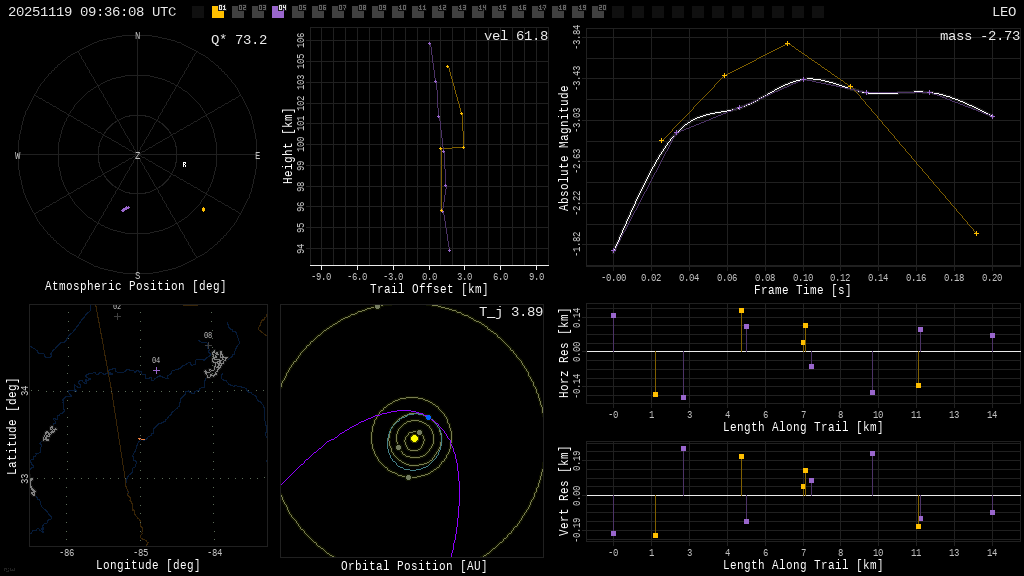Select the orange station 01 indicator
Viewport: 1024px width, 576px height.
[218, 12]
